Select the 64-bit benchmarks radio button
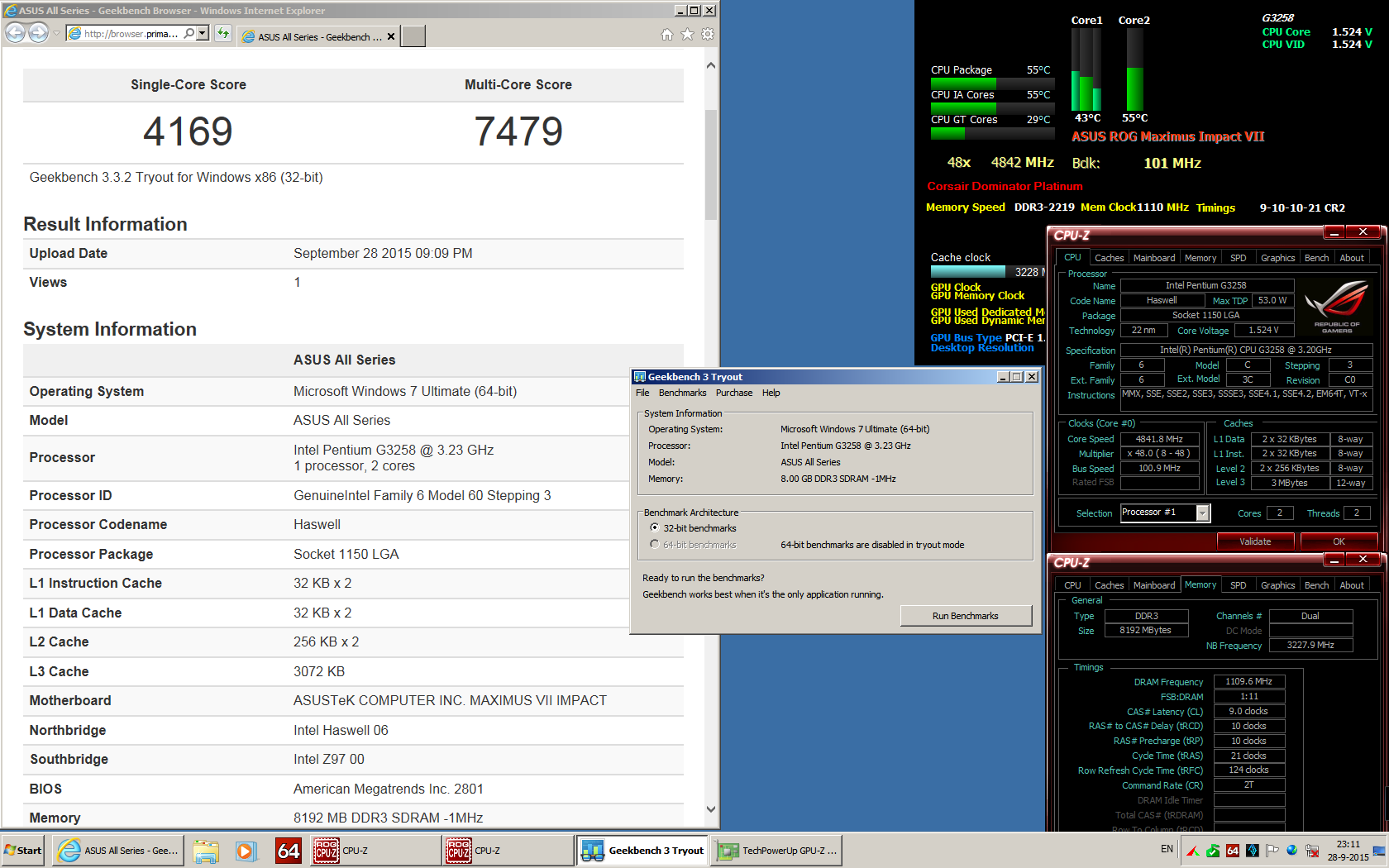Viewport: 1389px width, 868px height. (655, 545)
